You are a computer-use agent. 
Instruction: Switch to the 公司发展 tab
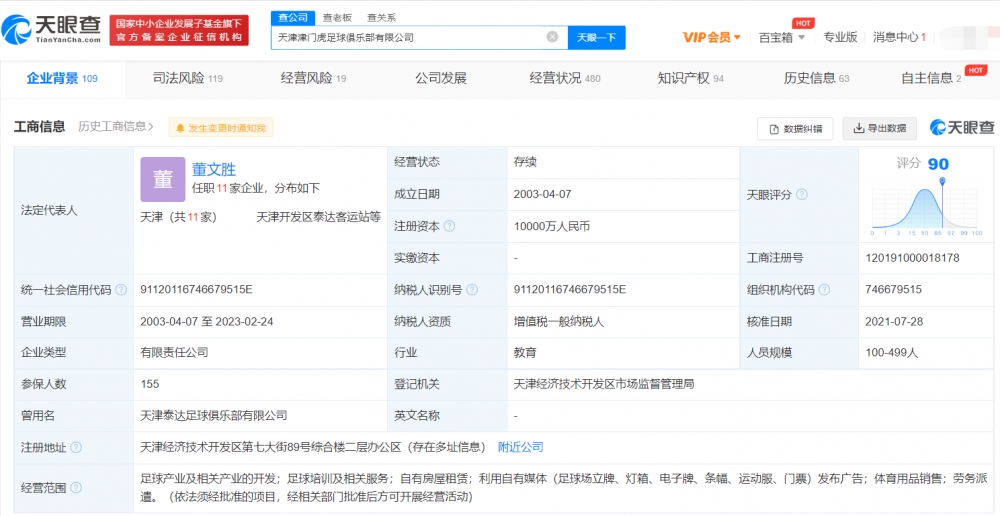[441, 78]
